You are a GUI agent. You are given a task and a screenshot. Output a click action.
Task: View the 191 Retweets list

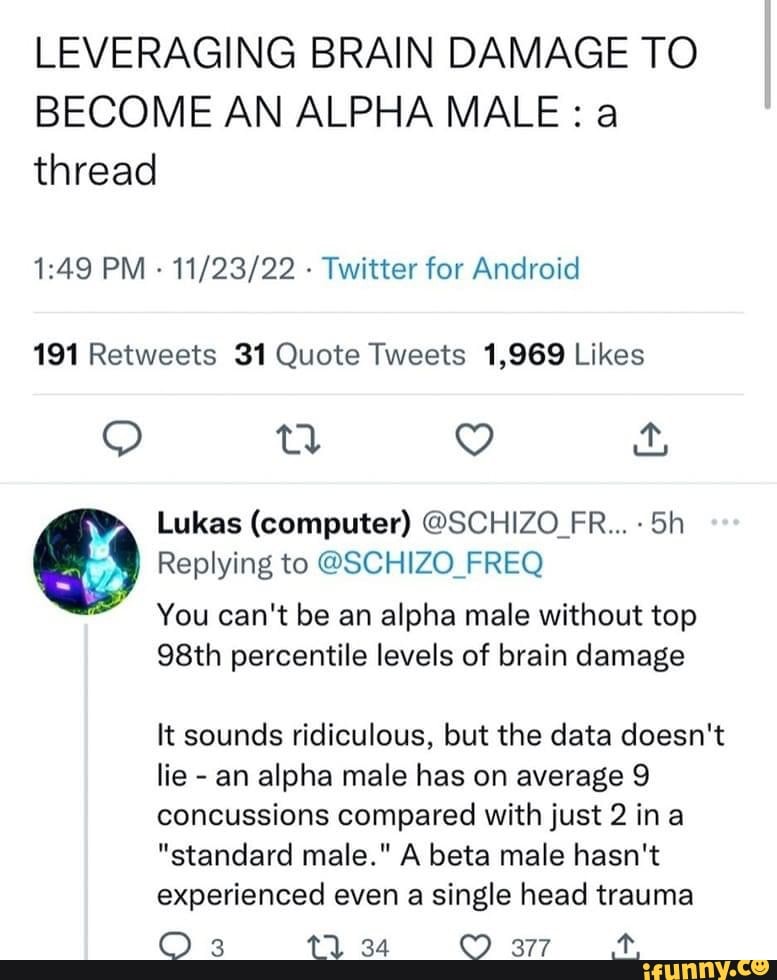click(124, 354)
